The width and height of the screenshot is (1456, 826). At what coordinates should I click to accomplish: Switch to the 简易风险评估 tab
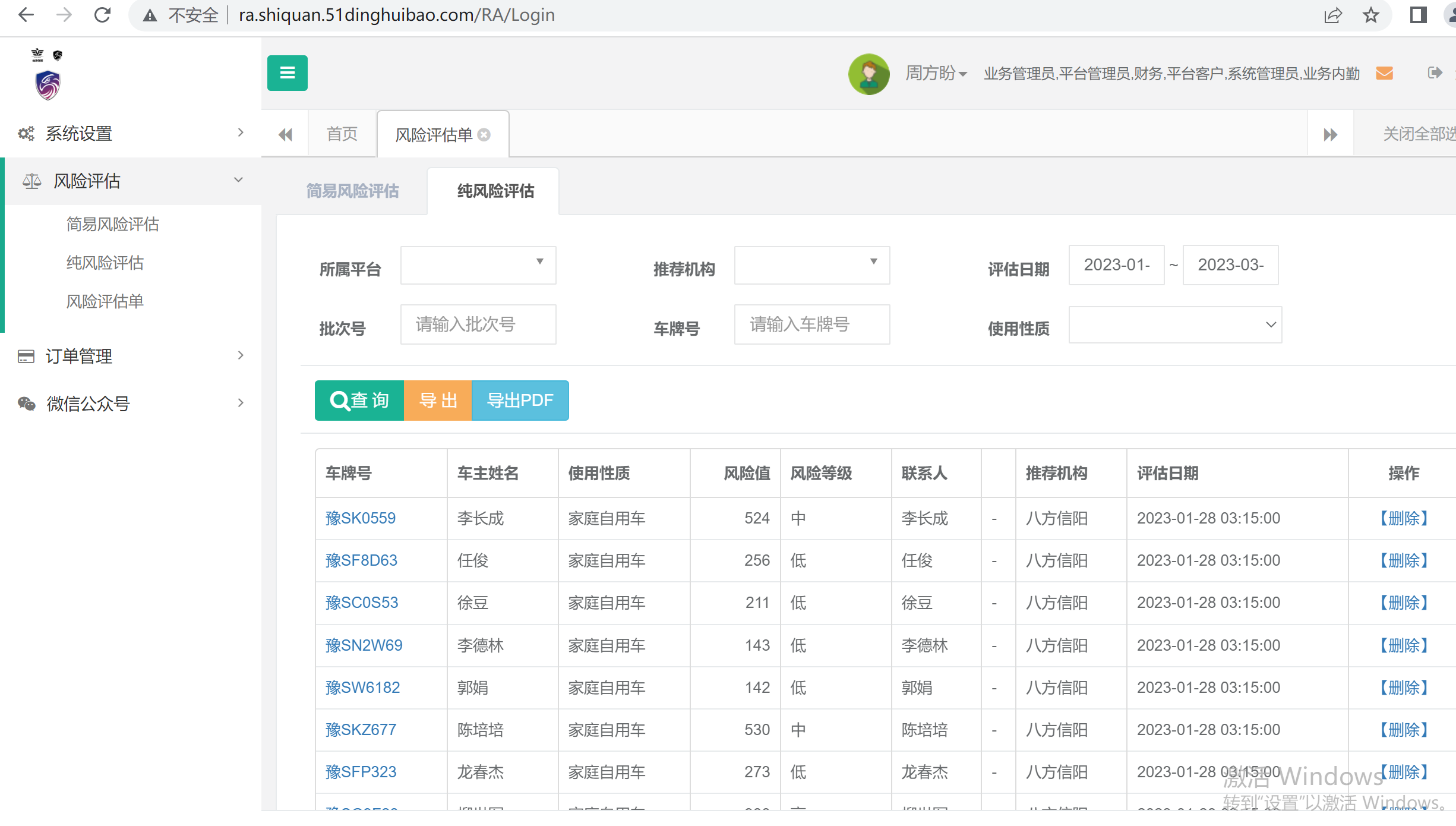click(352, 191)
